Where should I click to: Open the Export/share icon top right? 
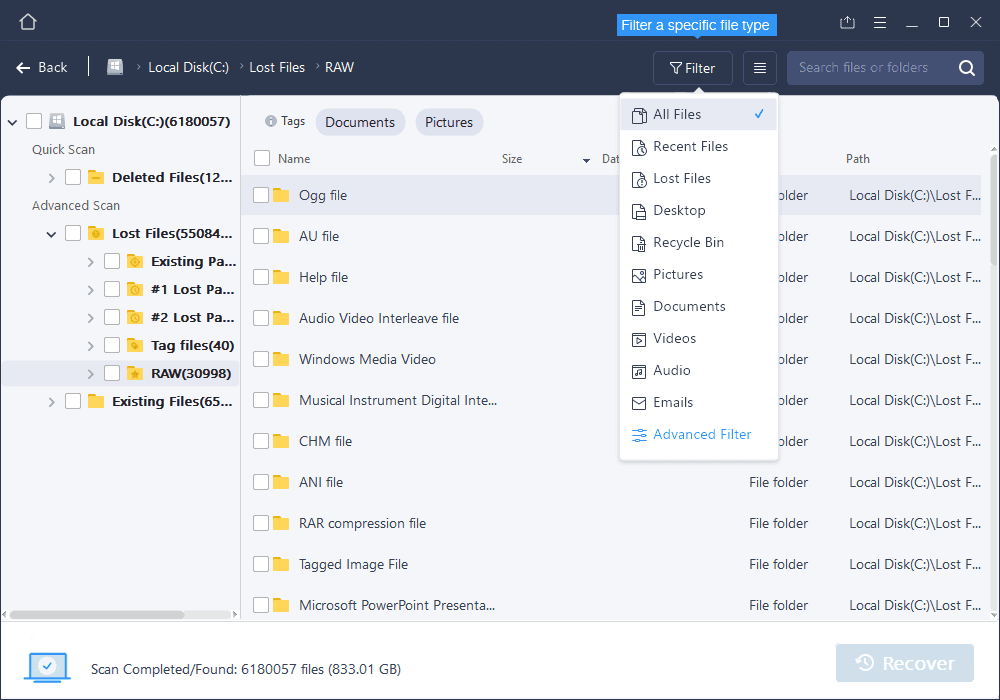(847, 21)
